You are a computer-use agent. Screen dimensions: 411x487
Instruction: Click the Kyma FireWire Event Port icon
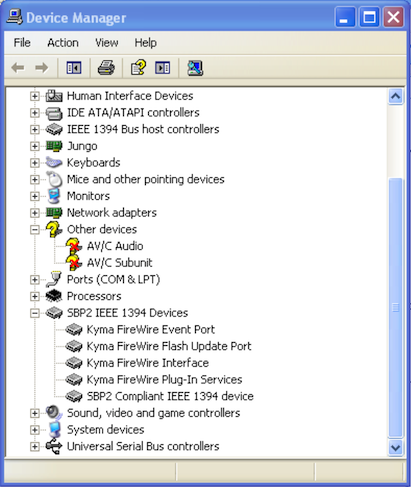coord(74,329)
